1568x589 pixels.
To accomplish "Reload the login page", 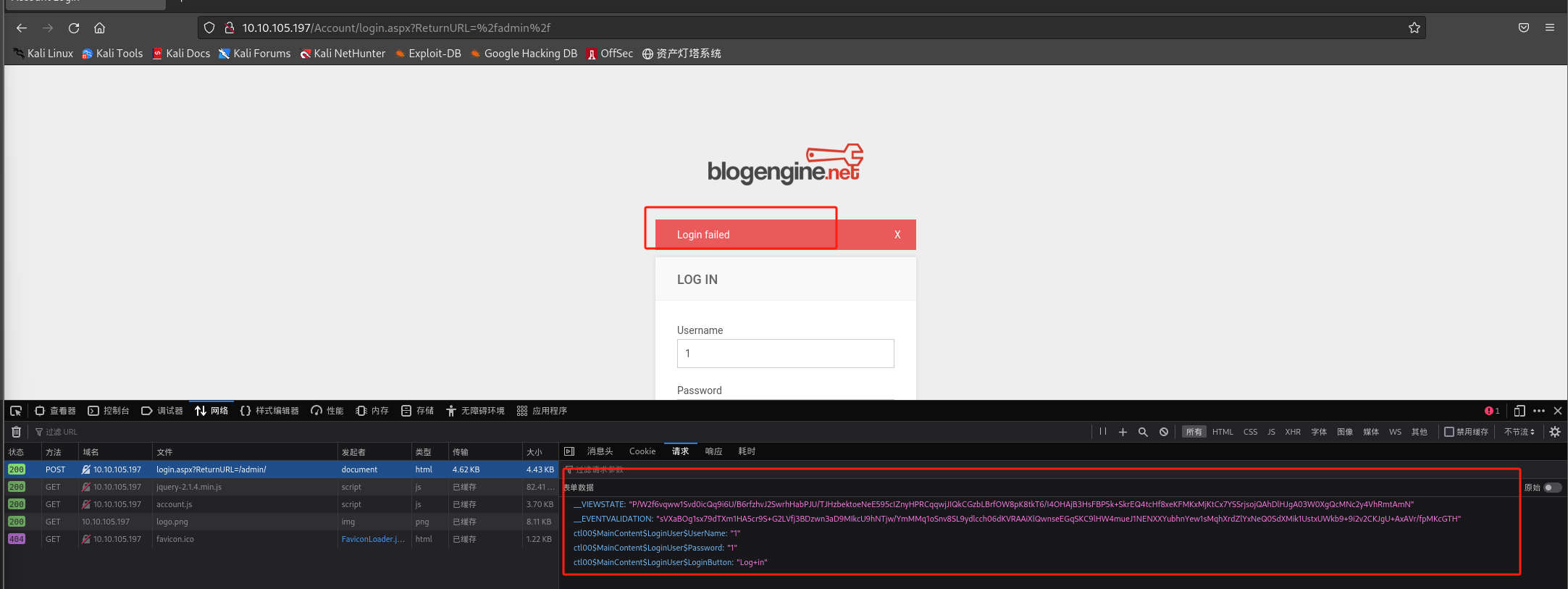I will (74, 28).
